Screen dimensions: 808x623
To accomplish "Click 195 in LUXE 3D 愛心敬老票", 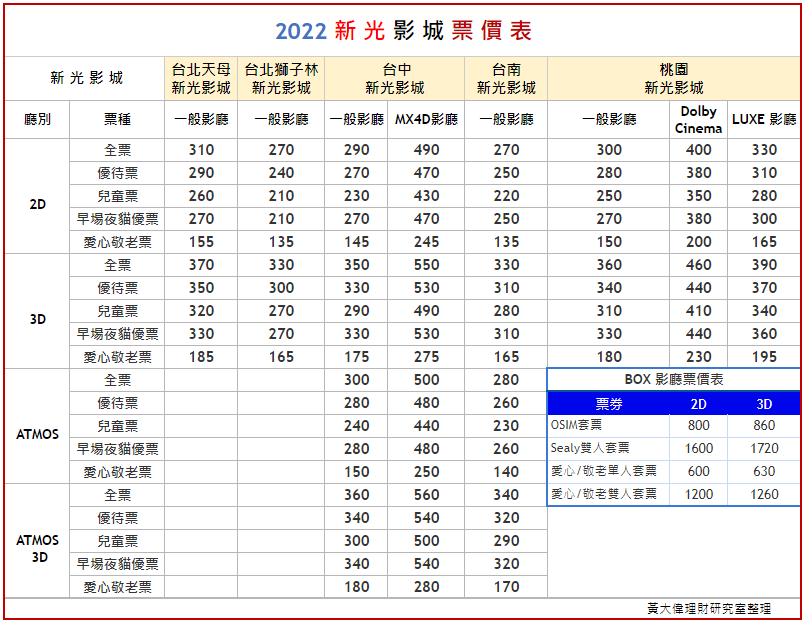I will click(x=764, y=357).
